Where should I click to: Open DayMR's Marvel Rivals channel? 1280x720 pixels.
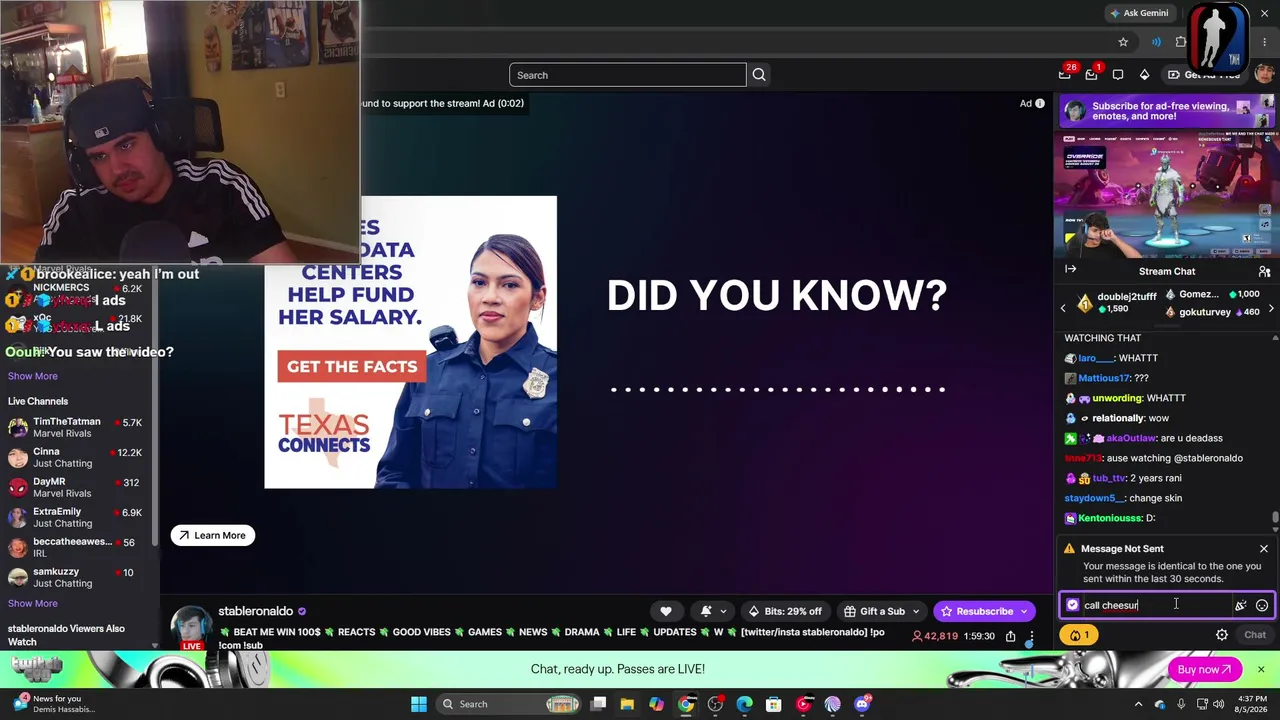tap(78, 488)
